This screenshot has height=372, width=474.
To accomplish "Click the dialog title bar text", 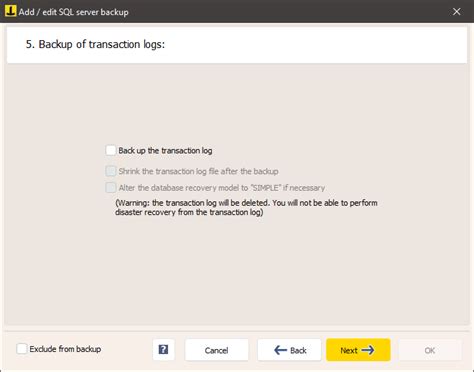I will 74,12.
